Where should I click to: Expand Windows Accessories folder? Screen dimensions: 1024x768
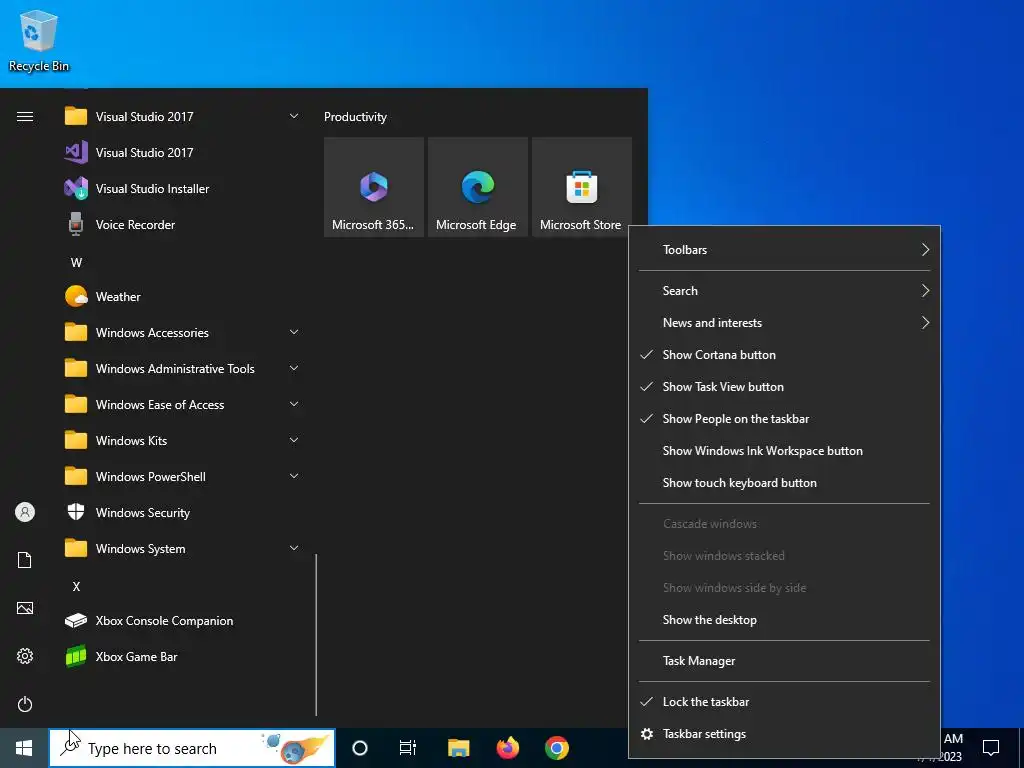[x=183, y=332]
